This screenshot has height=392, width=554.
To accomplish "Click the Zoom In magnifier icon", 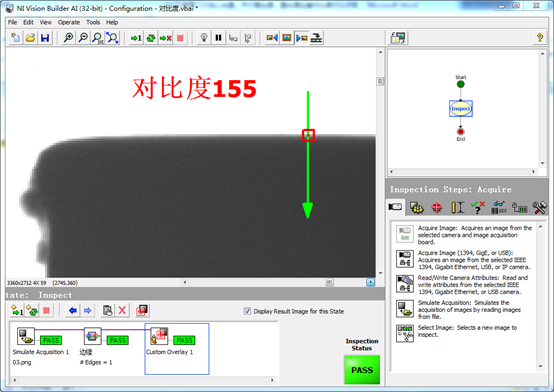I will [x=68, y=38].
